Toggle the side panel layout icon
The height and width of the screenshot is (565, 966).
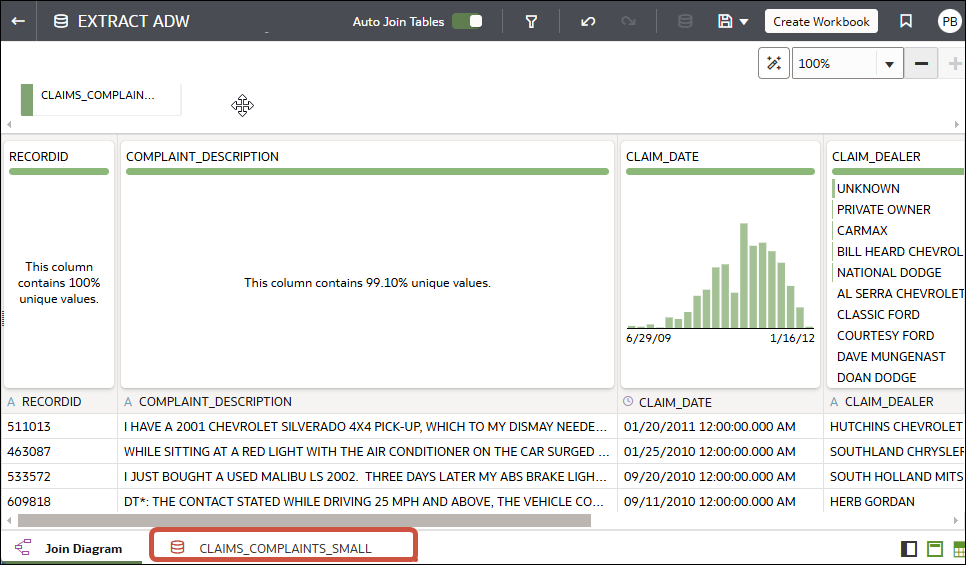tap(909, 548)
